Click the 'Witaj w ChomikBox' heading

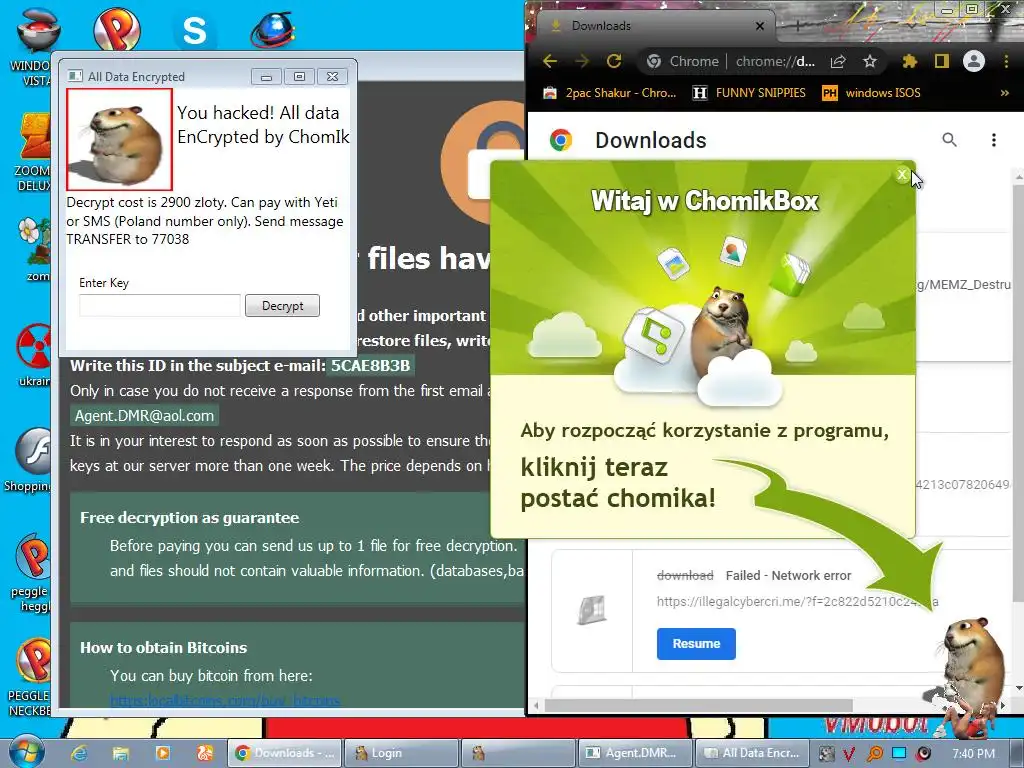705,200
